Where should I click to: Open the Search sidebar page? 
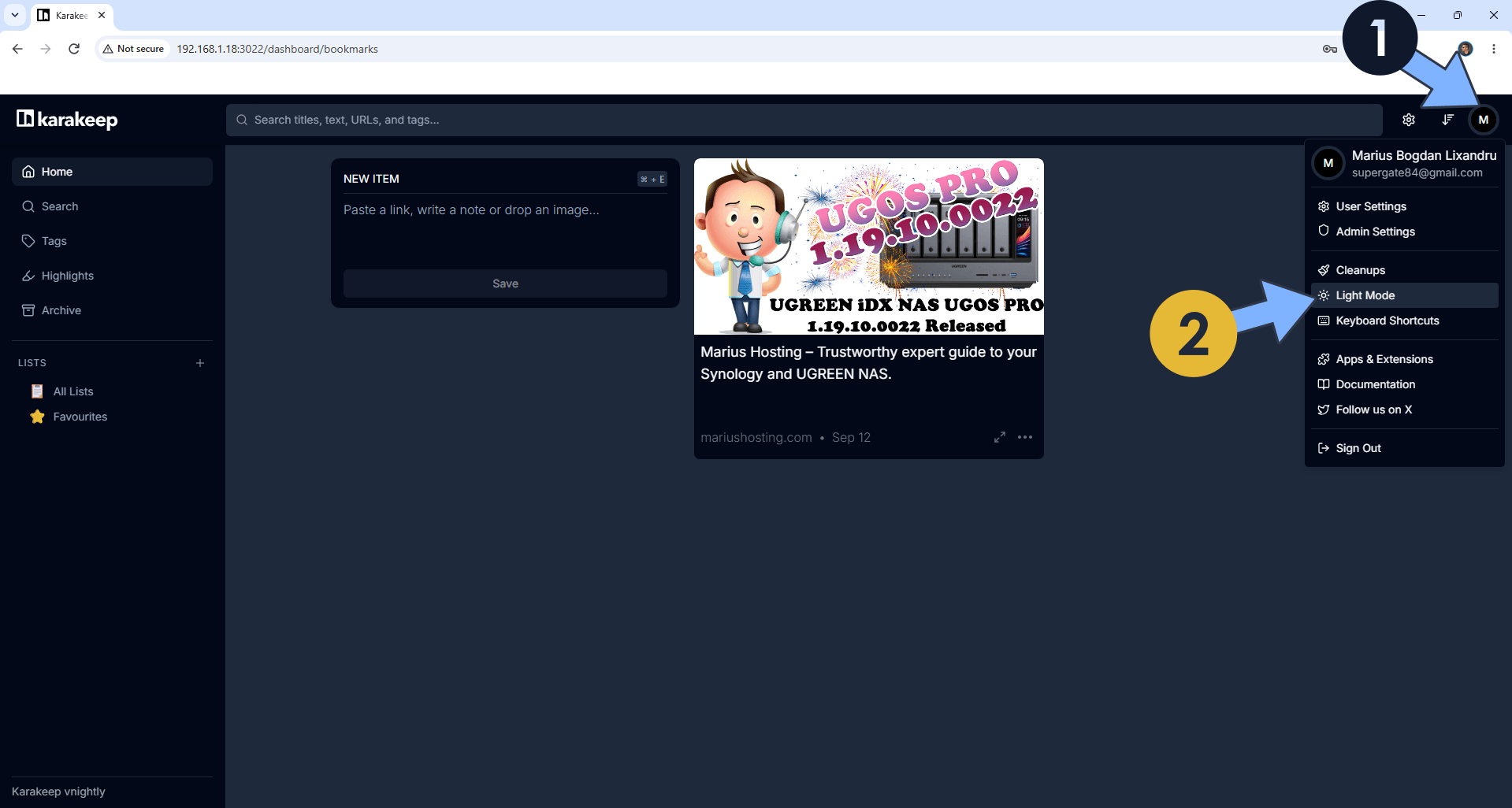112,206
